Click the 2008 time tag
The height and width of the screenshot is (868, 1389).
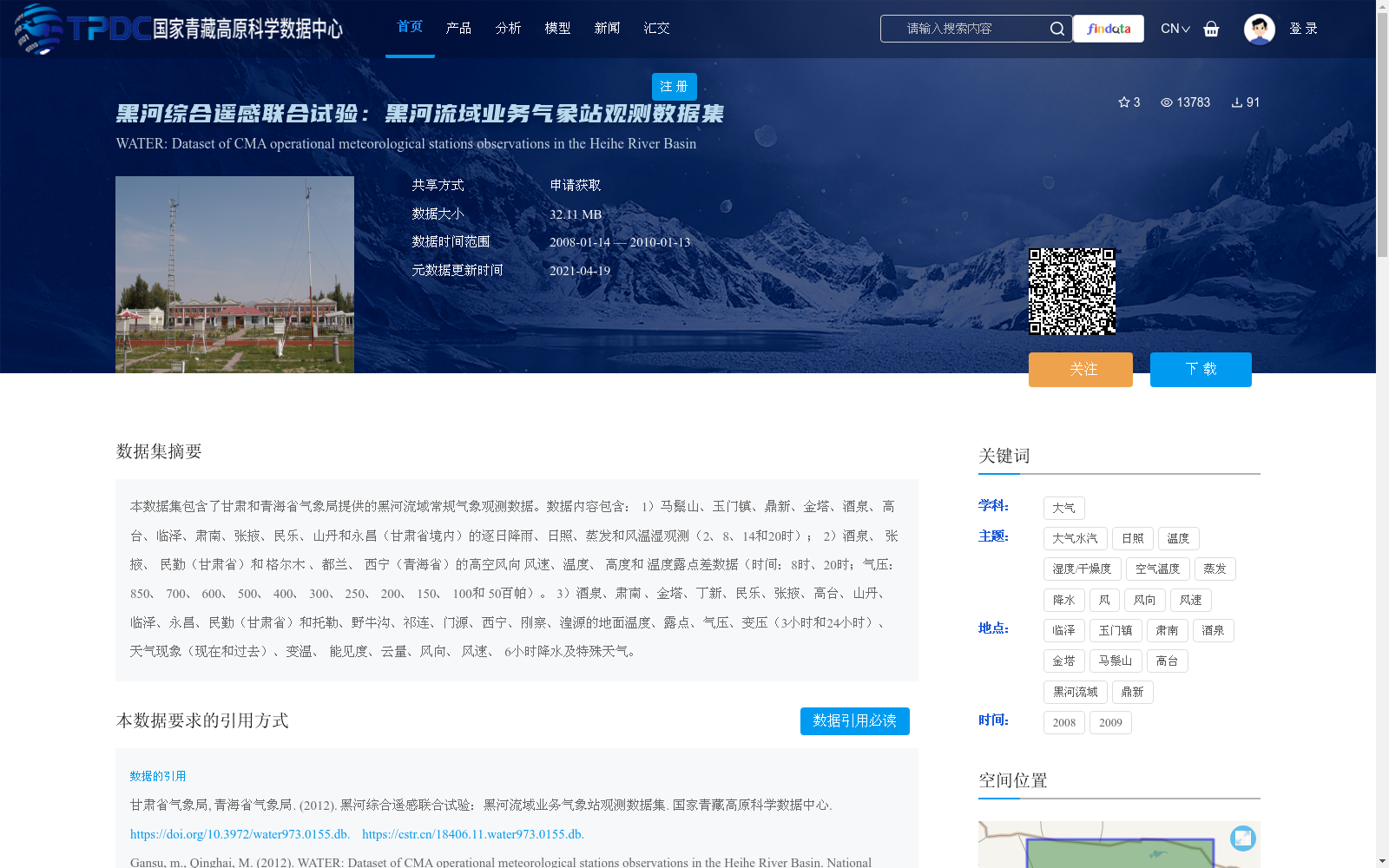point(1064,722)
